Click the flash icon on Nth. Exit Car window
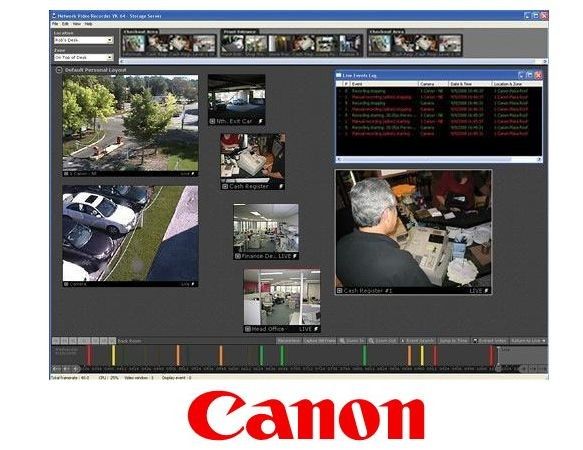Screen dimensions: 583x450 tap(261, 121)
